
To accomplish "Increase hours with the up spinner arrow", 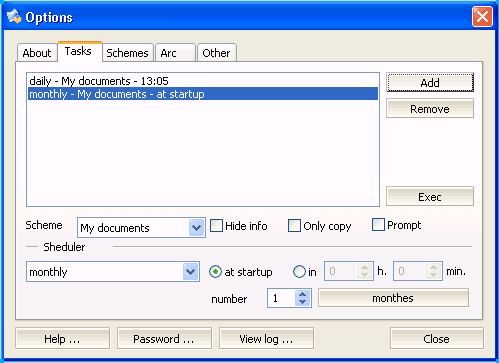I will (365, 267).
